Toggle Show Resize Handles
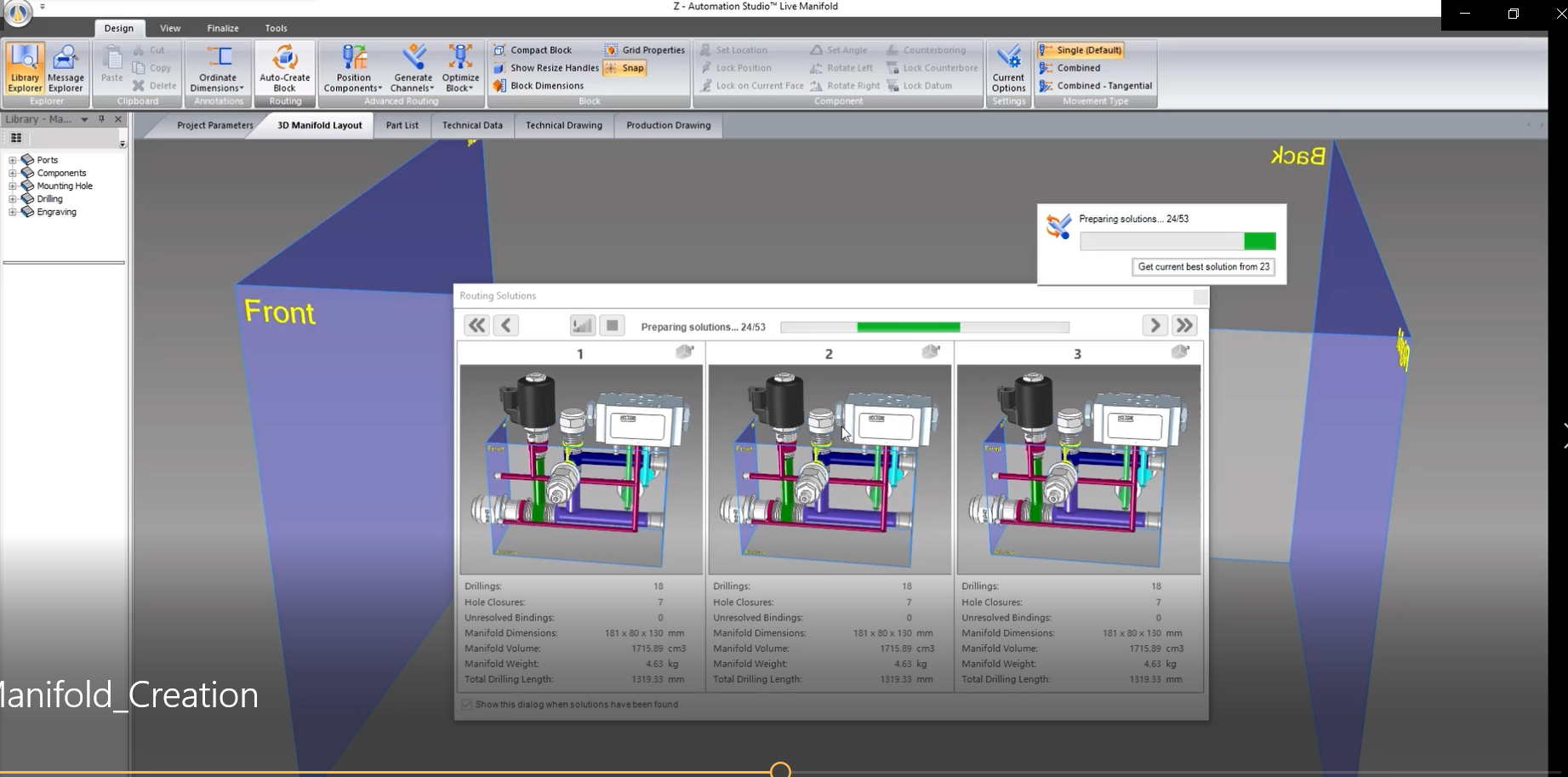1568x777 pixels. 545,68
